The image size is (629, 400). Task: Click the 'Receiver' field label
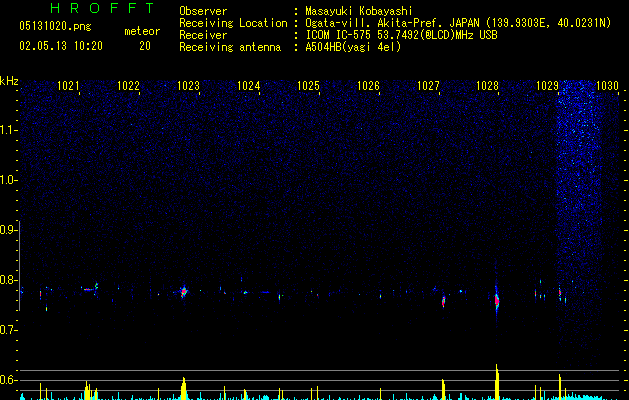pyautogui.click(x=203, y=35)
